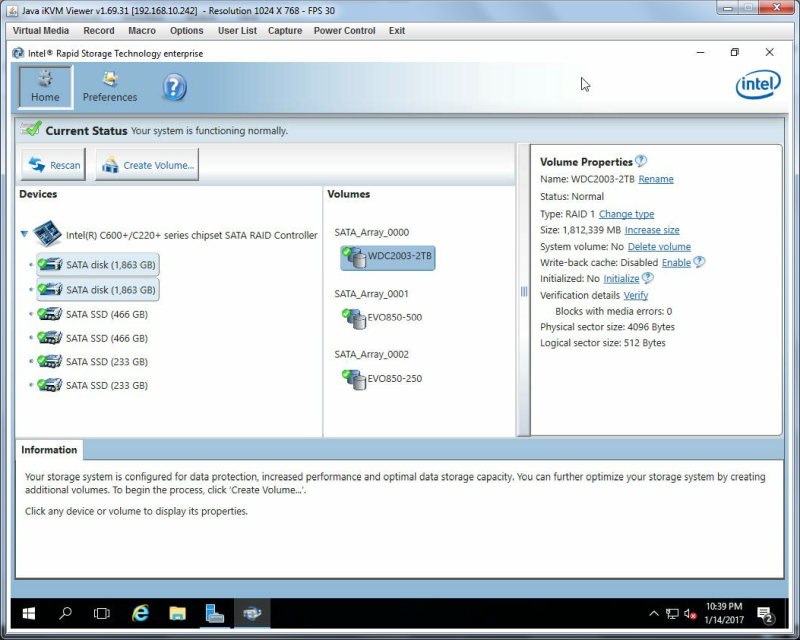The height and width of the screenshot is (640, 800).
Task: Click the Create Volume button
Action: click(147, 165)
